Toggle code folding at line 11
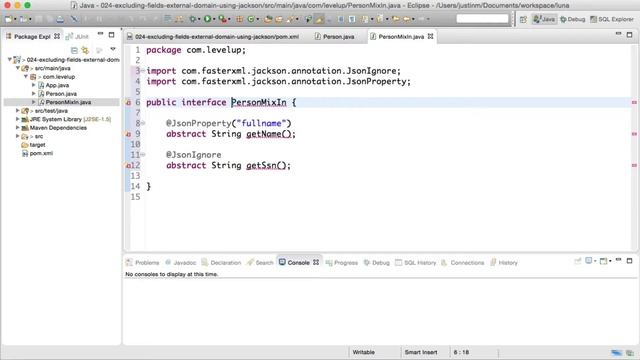The image size is (640, 360). coord(143,154)
